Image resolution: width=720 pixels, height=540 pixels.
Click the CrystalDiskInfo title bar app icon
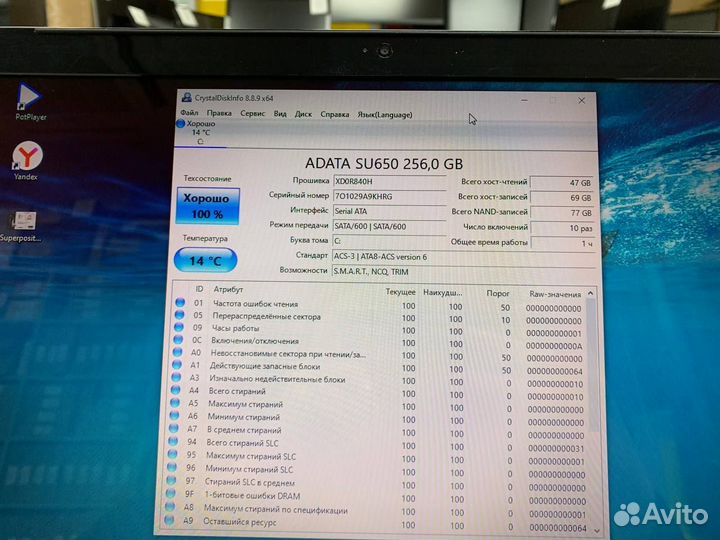tap(186, 97)
